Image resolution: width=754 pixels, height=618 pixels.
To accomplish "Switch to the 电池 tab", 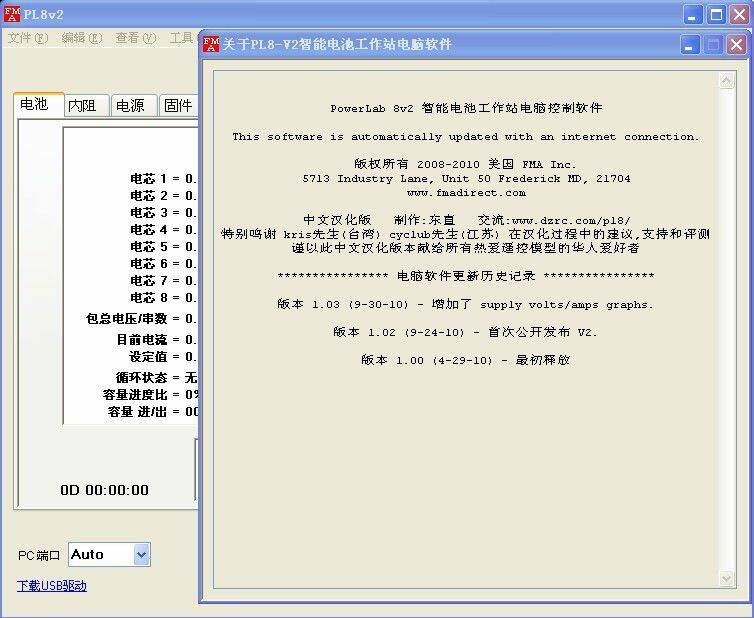I will [36, 104].
